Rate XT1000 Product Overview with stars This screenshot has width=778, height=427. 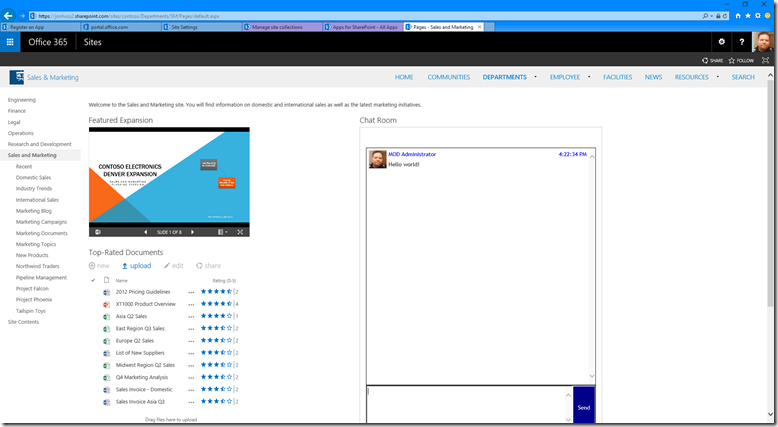[x=216, y=304]
